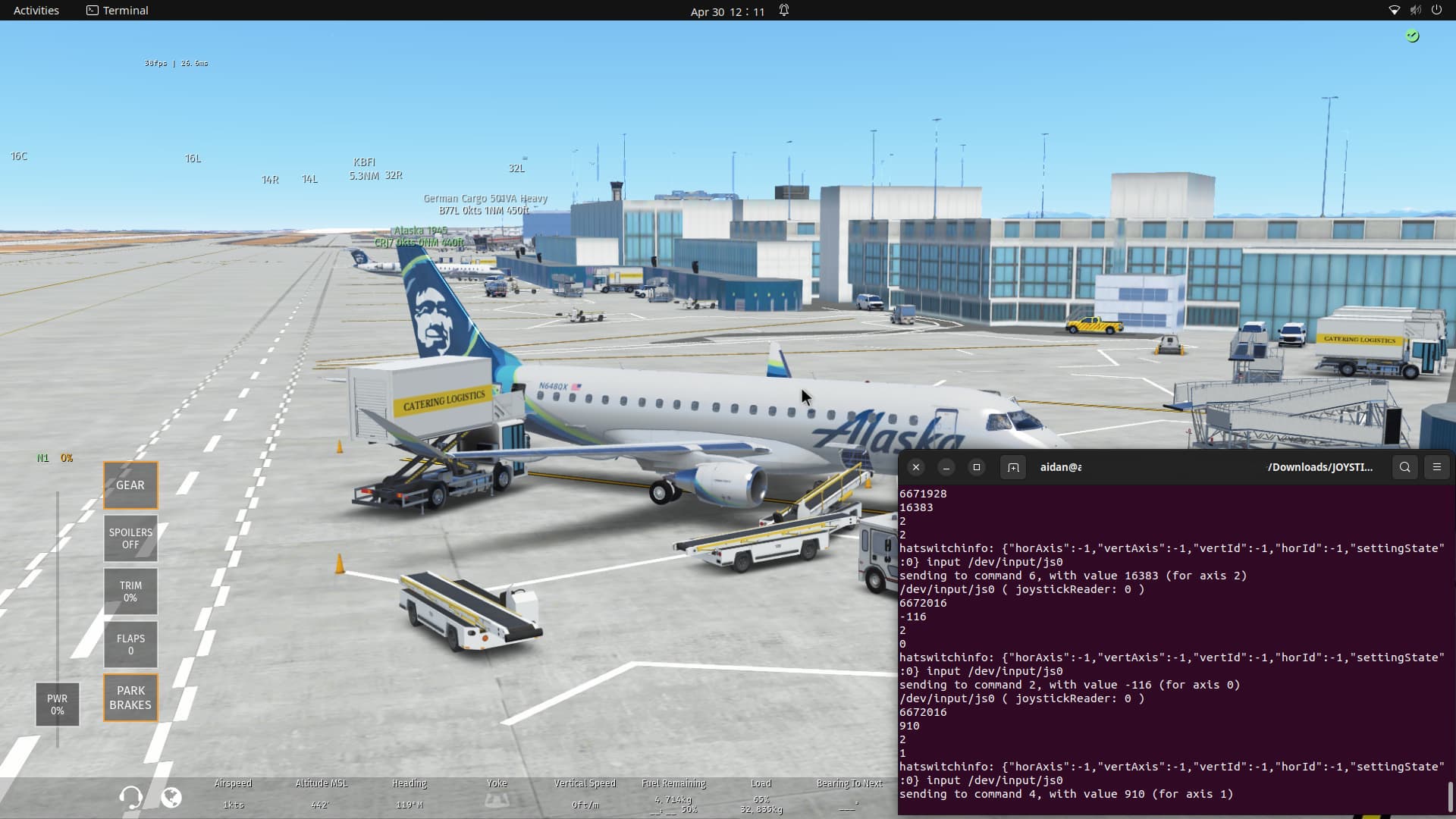Click the terminal vertical scrollbar
Viewport: 1456px width, 819px height.
click(1450, 796)
